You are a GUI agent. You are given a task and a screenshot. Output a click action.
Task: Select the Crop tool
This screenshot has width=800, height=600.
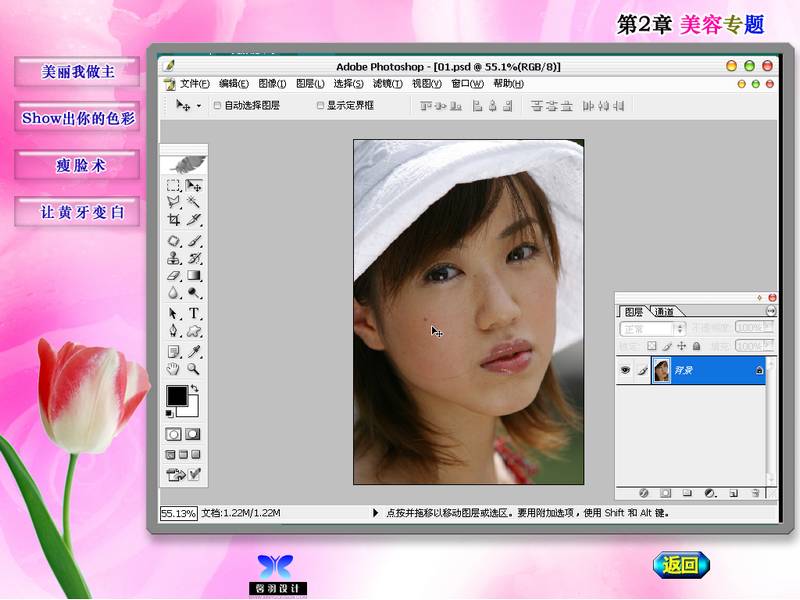173,220
